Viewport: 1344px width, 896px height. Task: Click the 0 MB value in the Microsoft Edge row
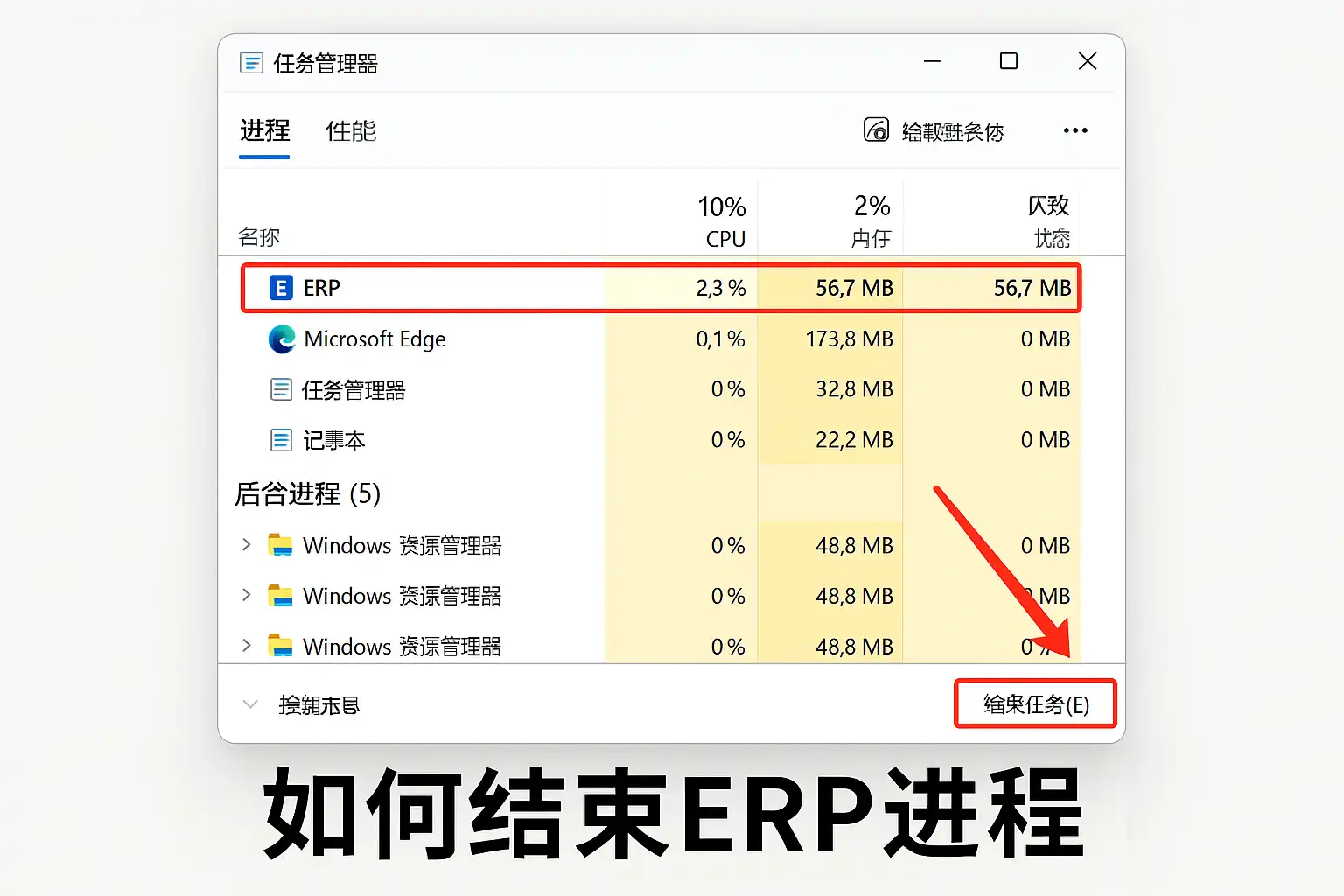[1046, 339]
